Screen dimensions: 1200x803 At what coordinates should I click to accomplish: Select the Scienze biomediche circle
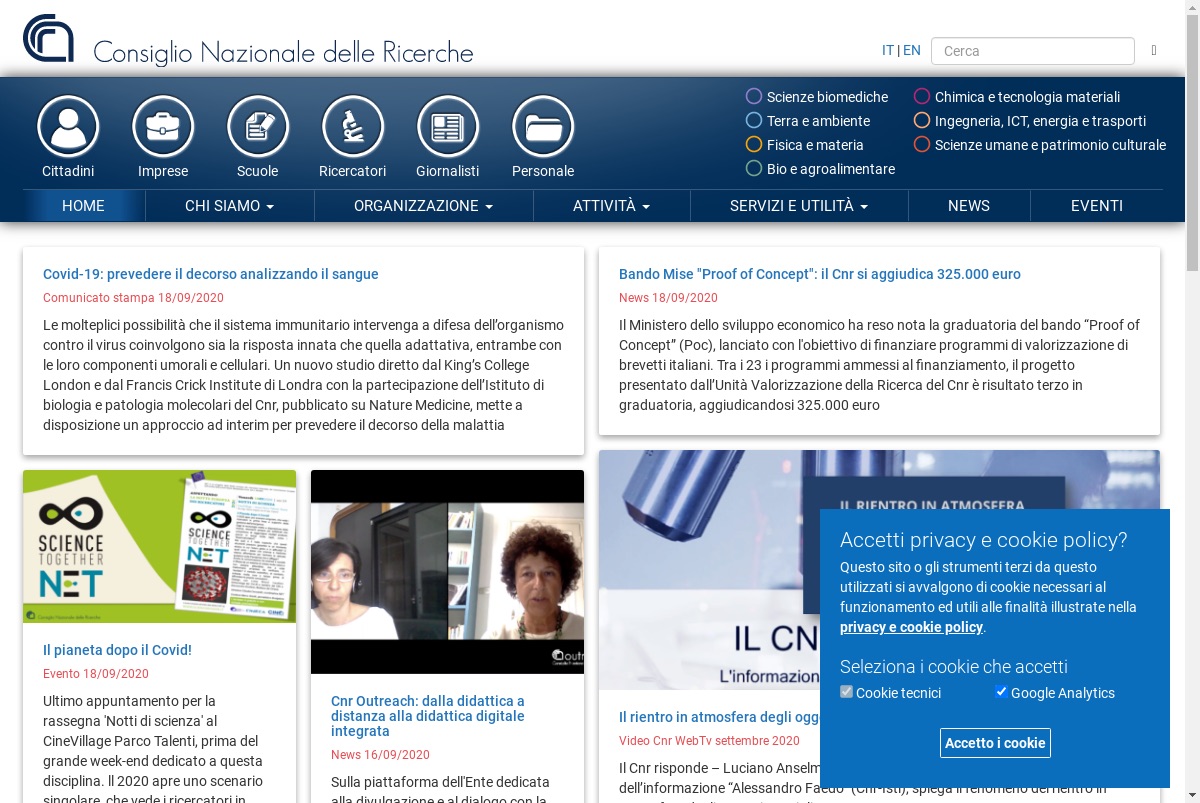click(x=754, y=97)
